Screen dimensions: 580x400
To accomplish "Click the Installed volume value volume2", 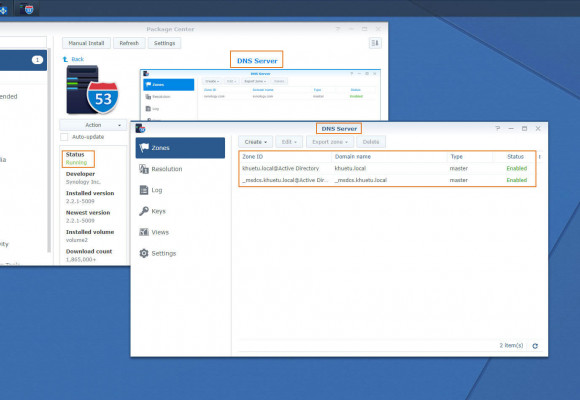I will coord(77,240).
